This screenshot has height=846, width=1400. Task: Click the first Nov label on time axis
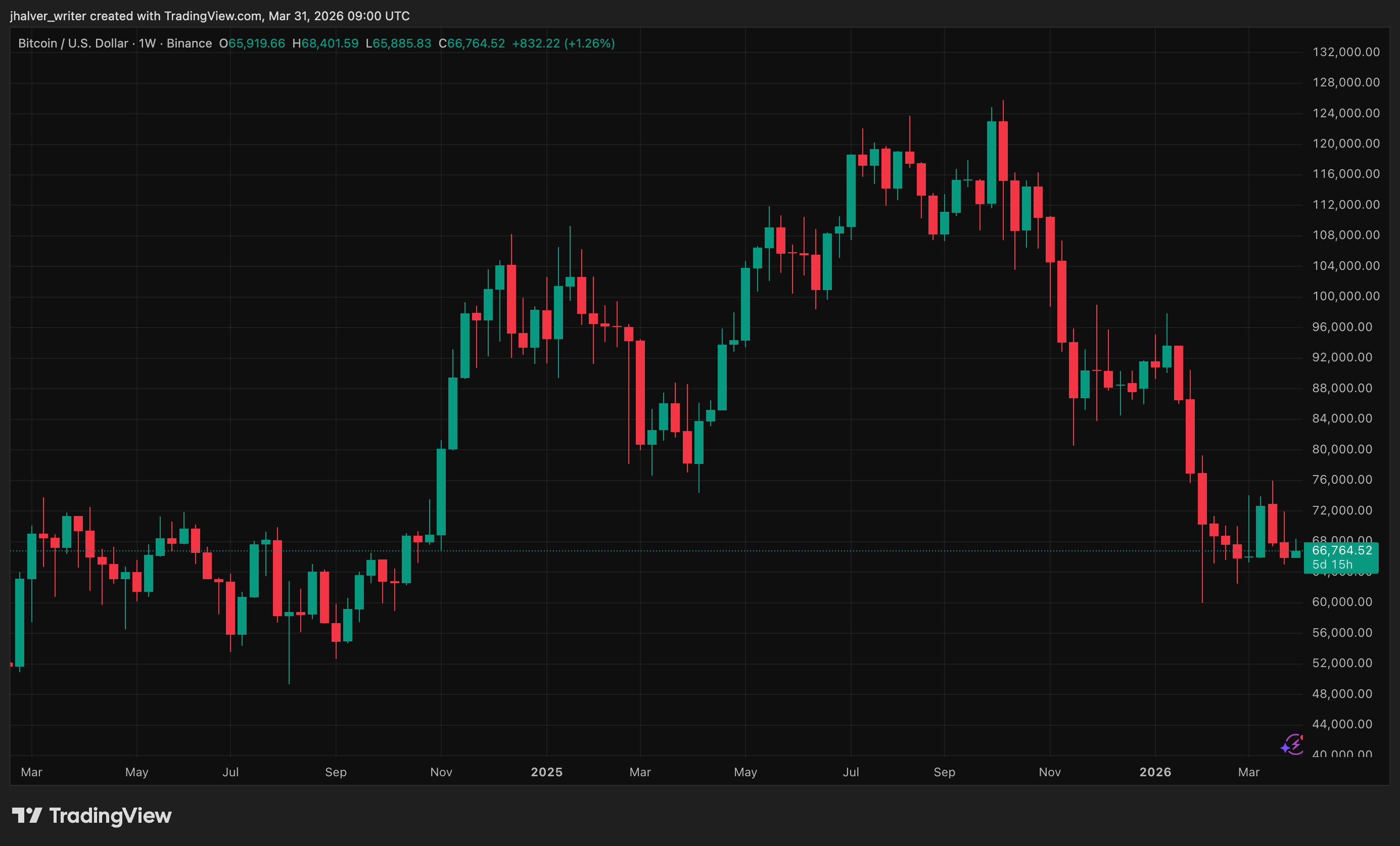(441, 772)
